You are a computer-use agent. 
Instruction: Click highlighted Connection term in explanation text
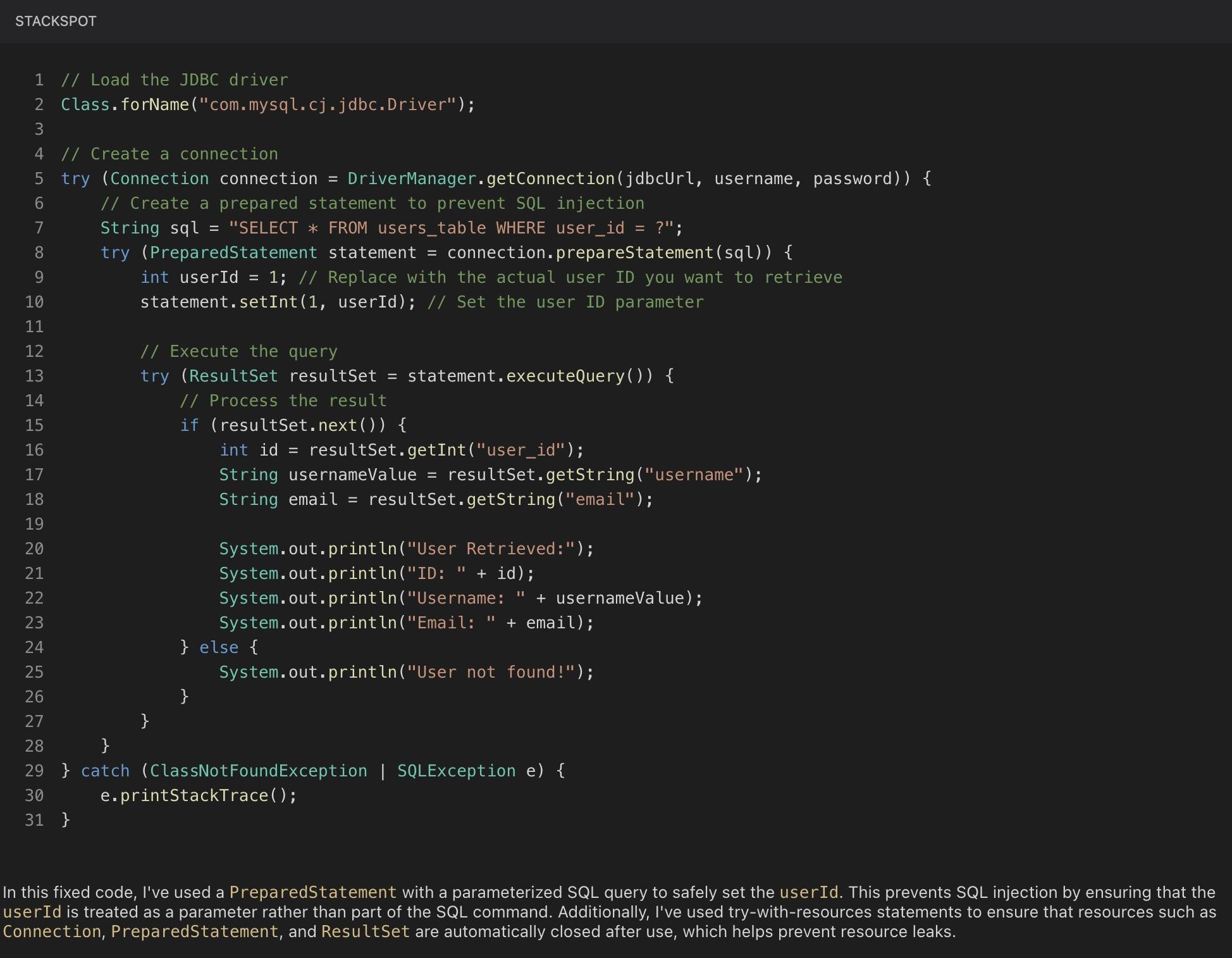[x=52, y=931]
